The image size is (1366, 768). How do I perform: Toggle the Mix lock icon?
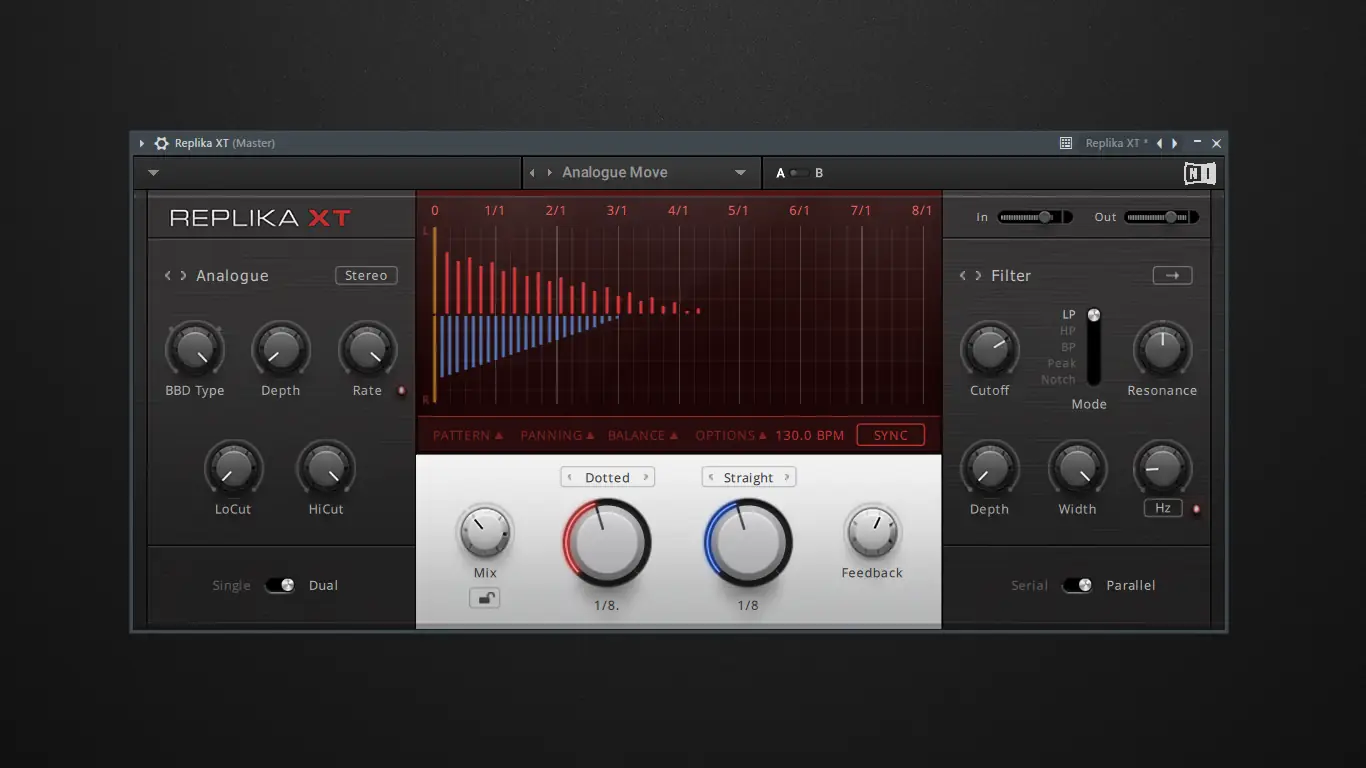click(485, 598)
